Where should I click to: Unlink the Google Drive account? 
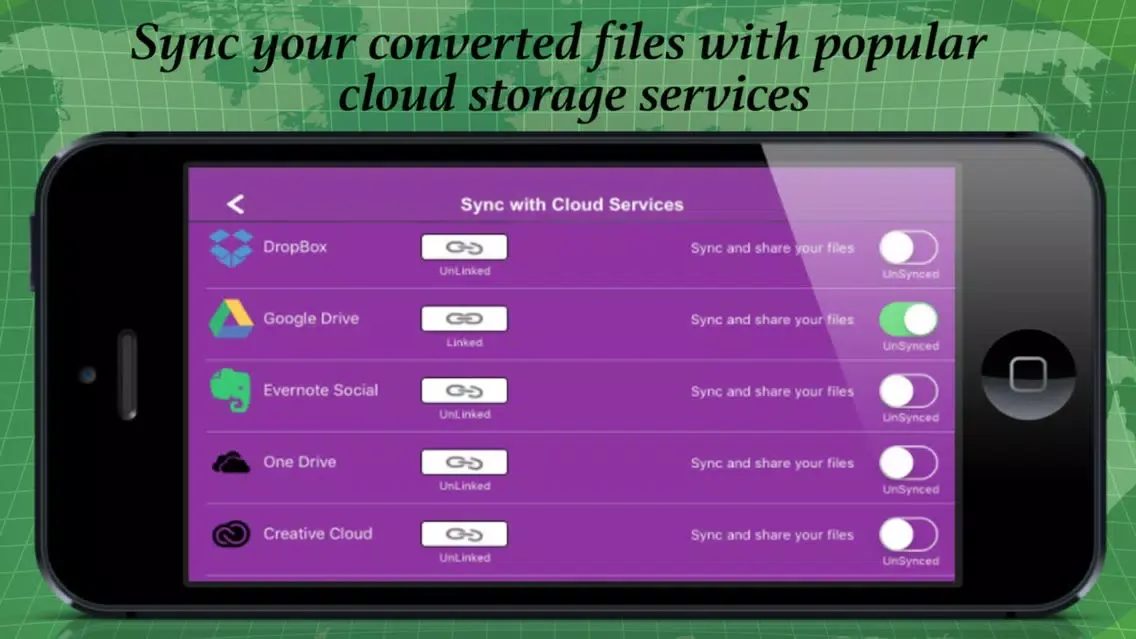tap(464, 319)
